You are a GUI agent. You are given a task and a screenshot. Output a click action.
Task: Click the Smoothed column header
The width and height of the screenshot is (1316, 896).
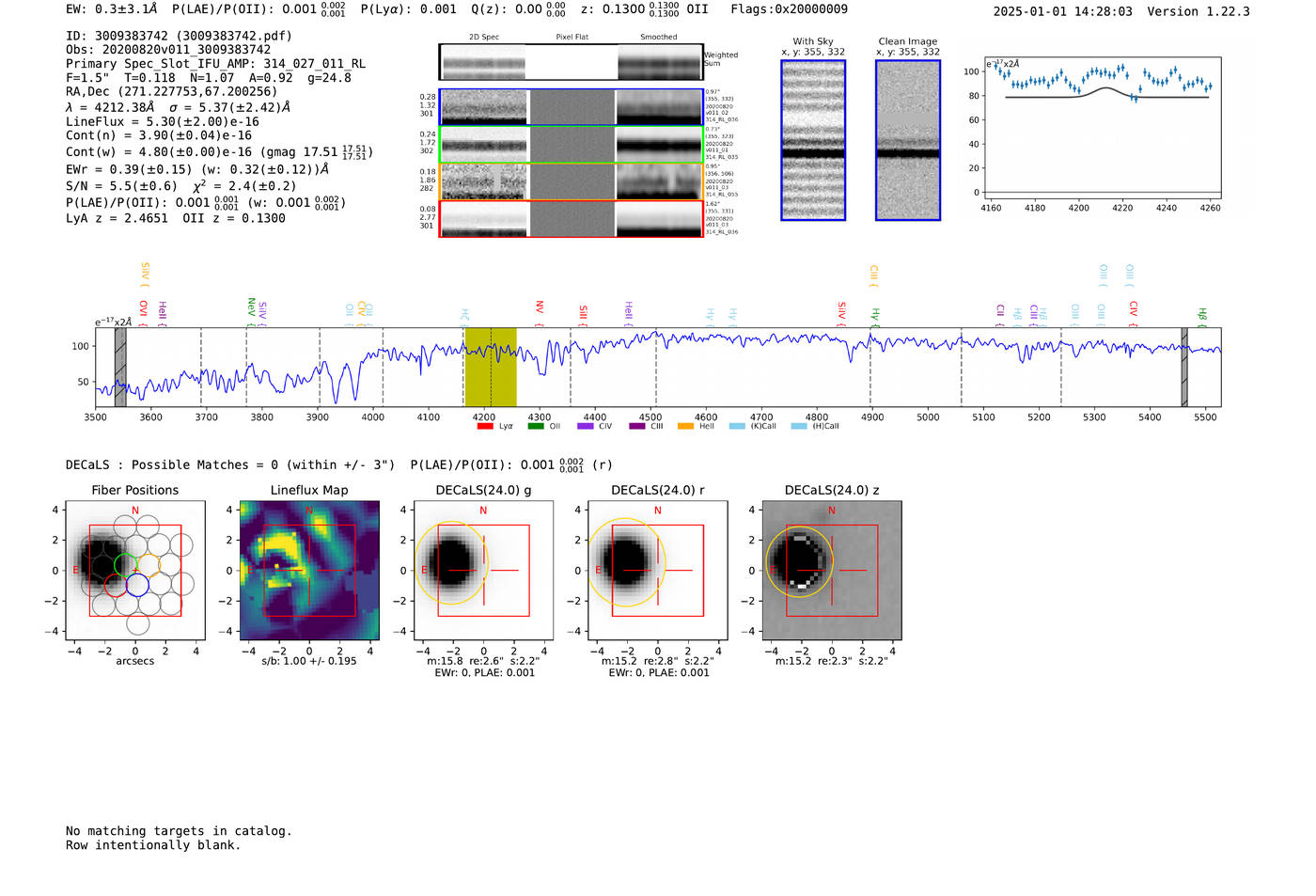(658, 37)
